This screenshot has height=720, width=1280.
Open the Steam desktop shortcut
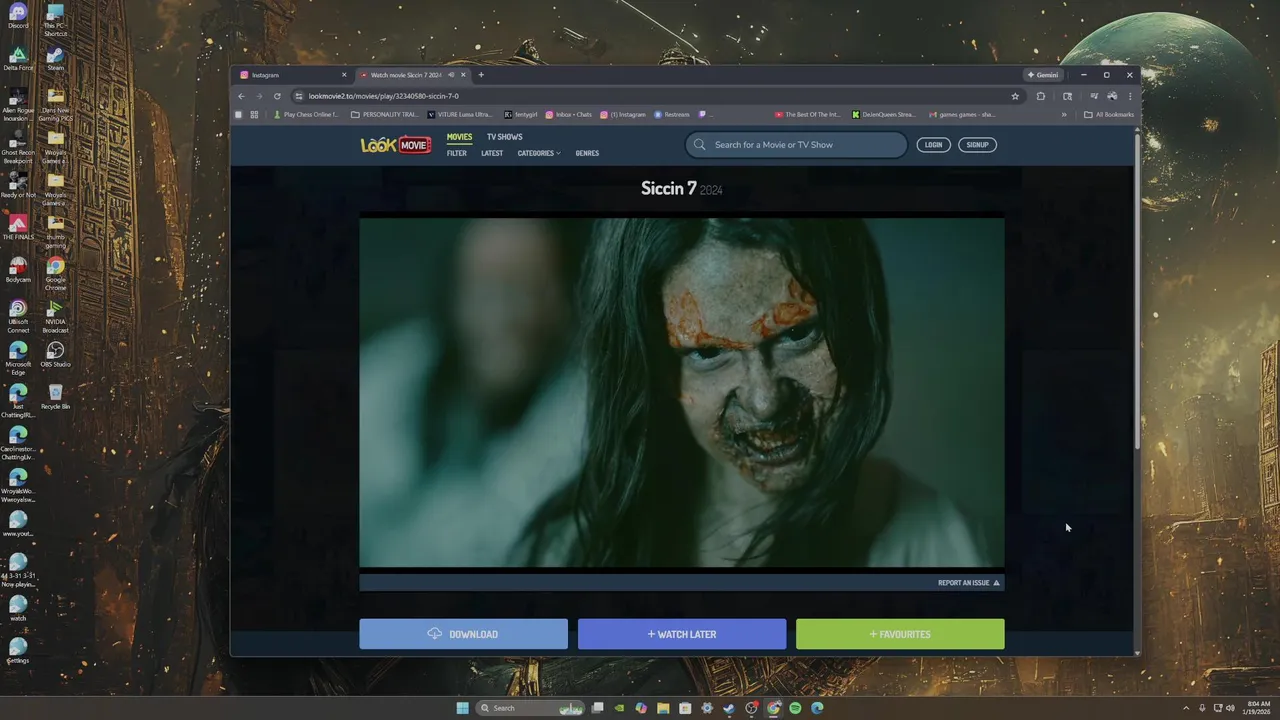[x=55, y=58]
